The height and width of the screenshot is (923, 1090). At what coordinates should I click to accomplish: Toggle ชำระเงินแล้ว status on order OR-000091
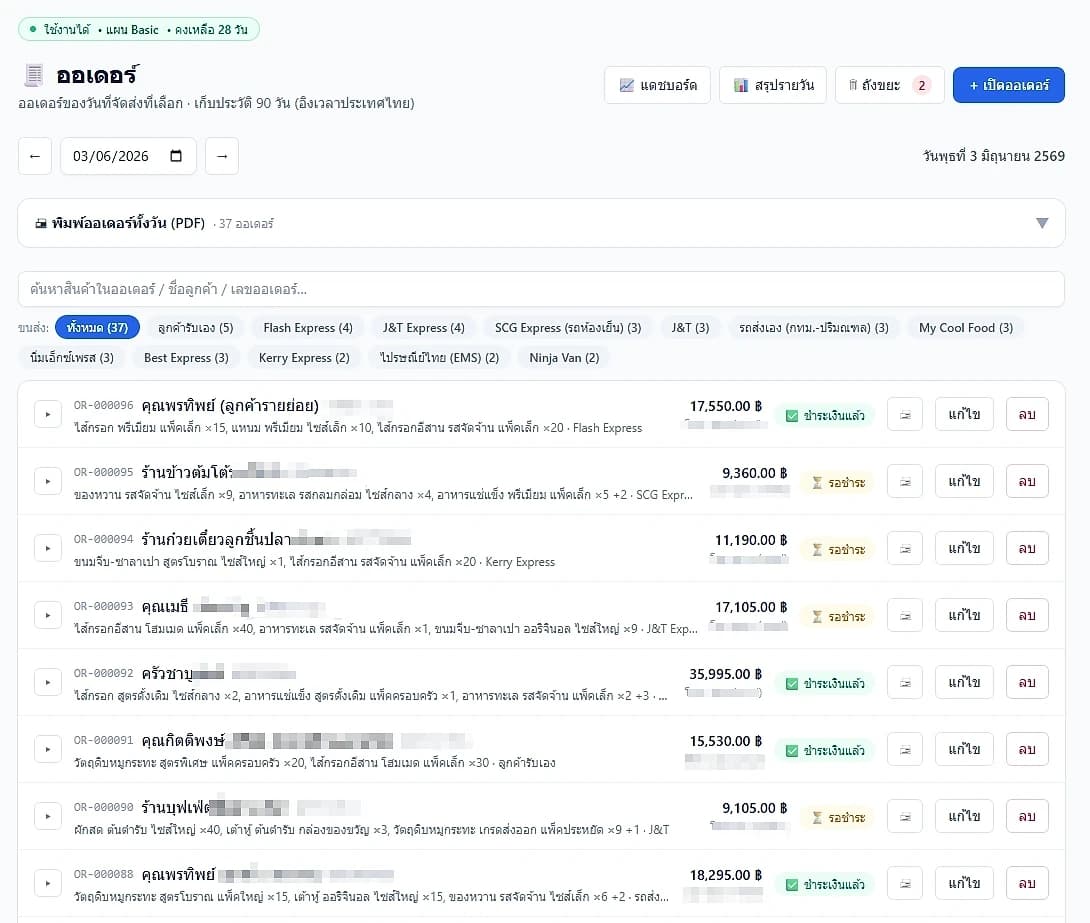click(x=825, y=751)
